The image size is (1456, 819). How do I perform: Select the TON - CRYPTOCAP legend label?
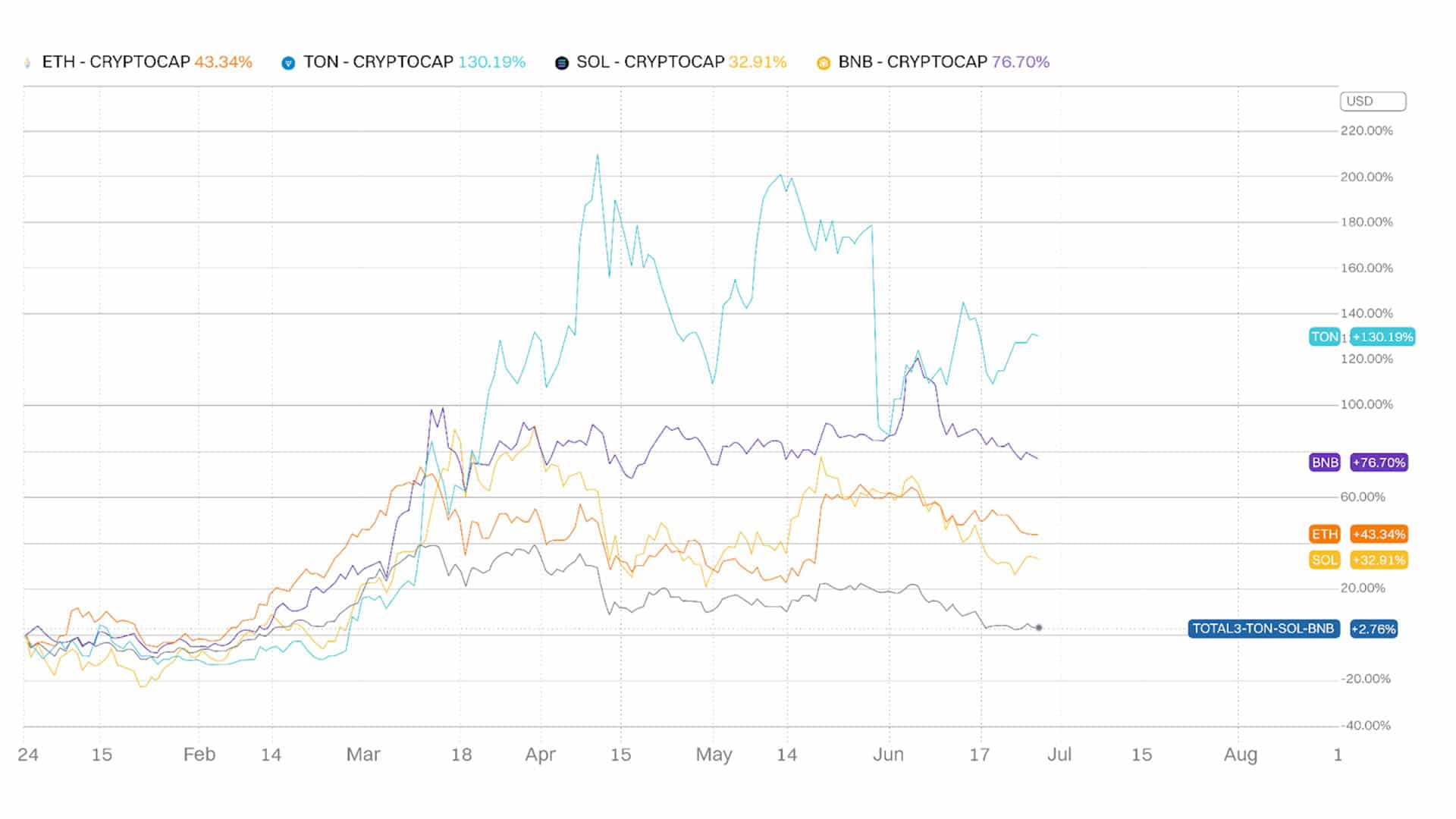(x=378, y=62)
